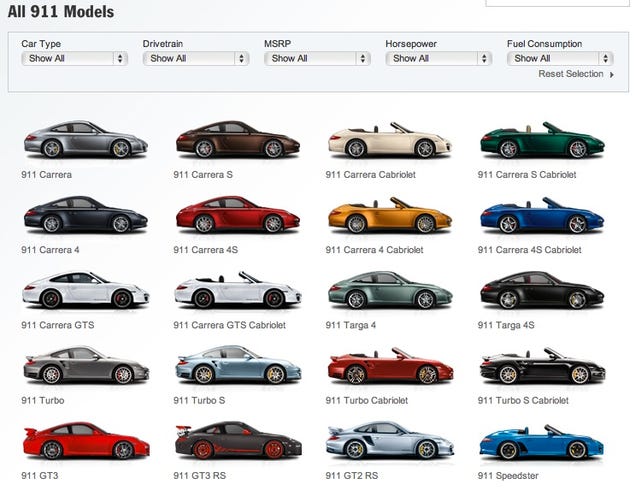Open the white 911 Carrera GTS image
This screenshot has width=636, height=496.
click(x=86, y=290)
